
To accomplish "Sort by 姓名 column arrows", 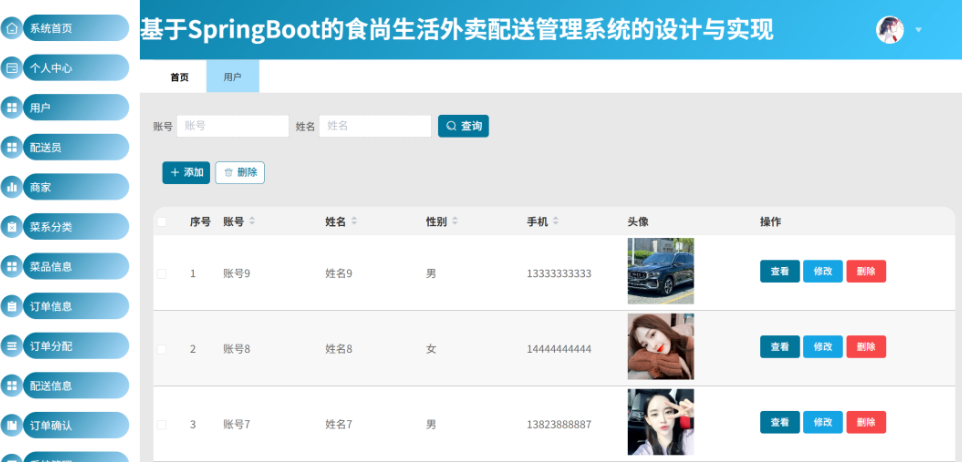I will click(x=353, y=221).
